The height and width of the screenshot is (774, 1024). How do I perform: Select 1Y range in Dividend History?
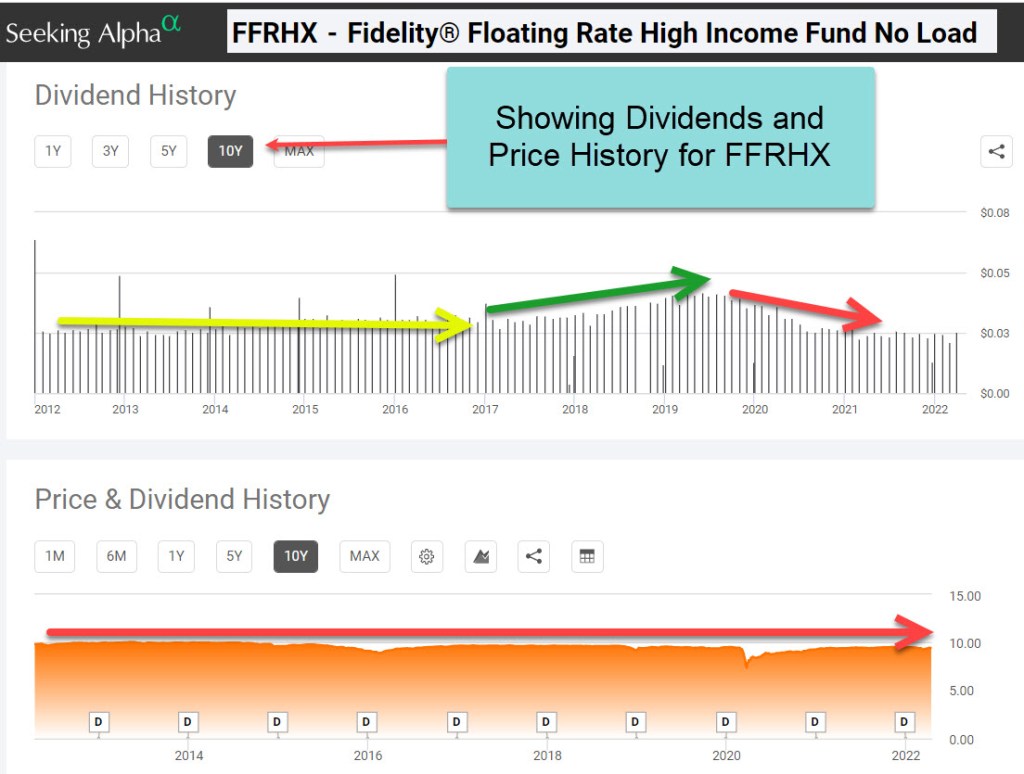pos(53,151)
